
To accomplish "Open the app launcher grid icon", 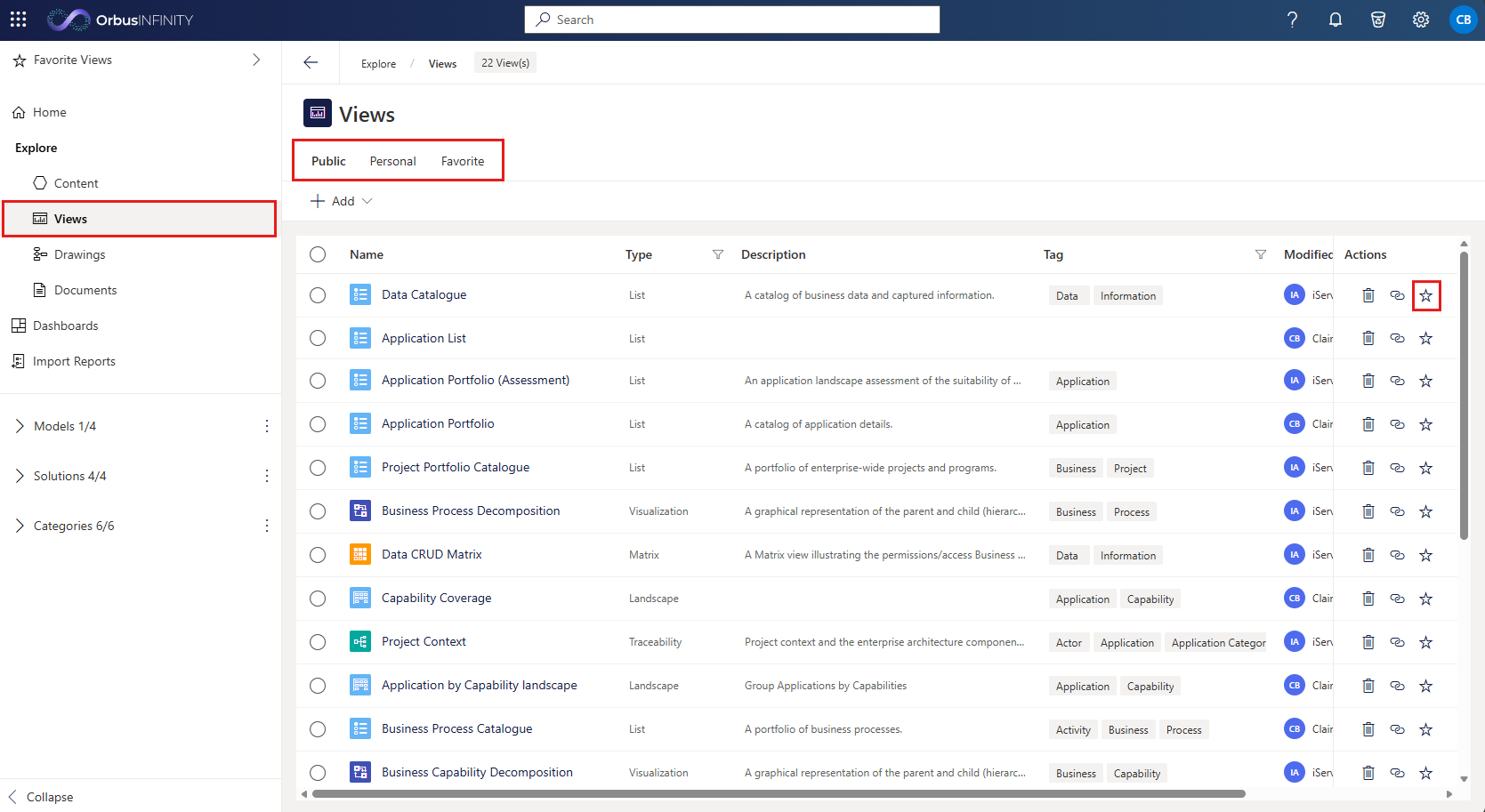I will tap(19, 20).
